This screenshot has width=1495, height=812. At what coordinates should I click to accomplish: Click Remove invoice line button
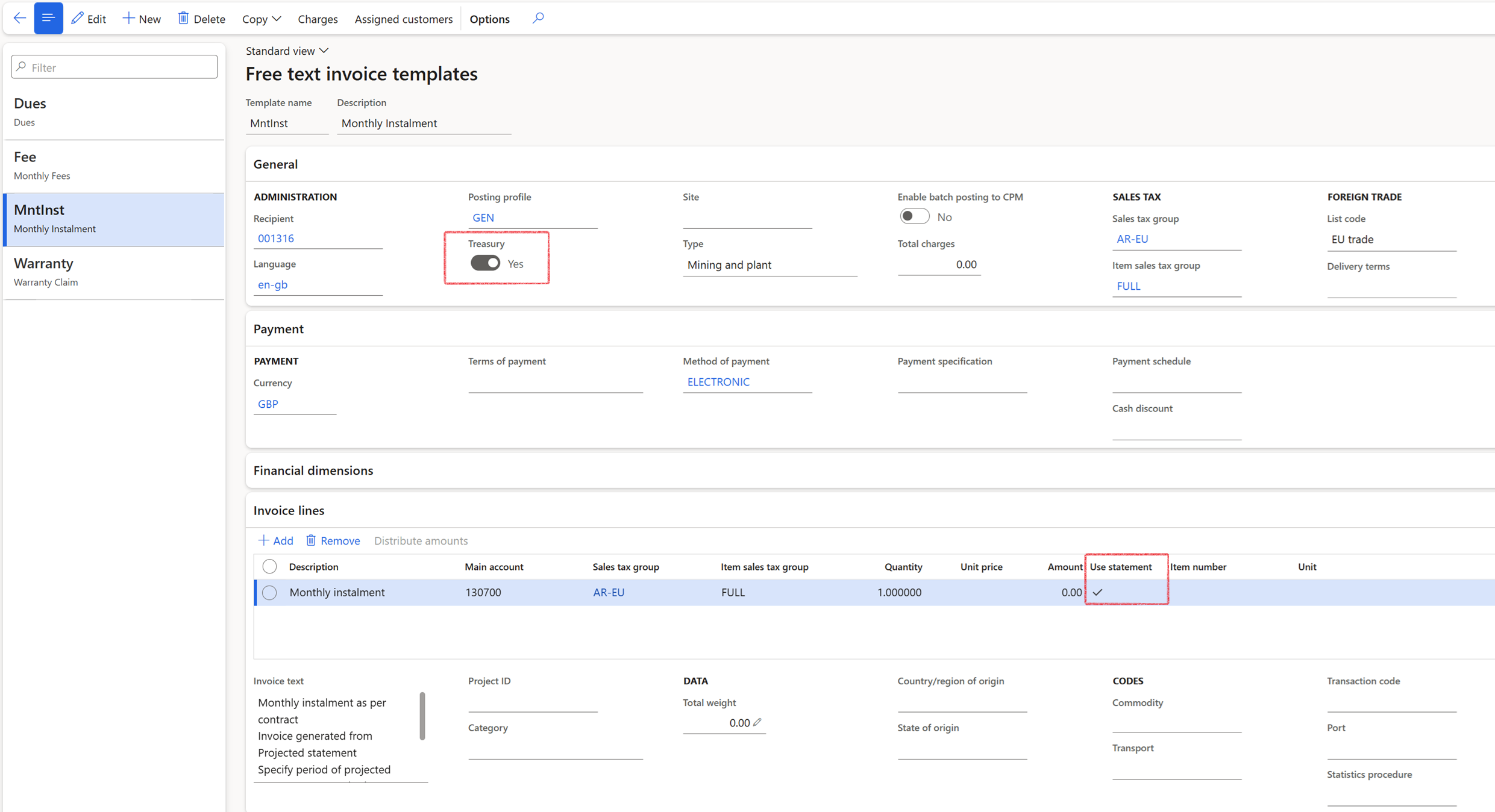[x=333, y=540]
